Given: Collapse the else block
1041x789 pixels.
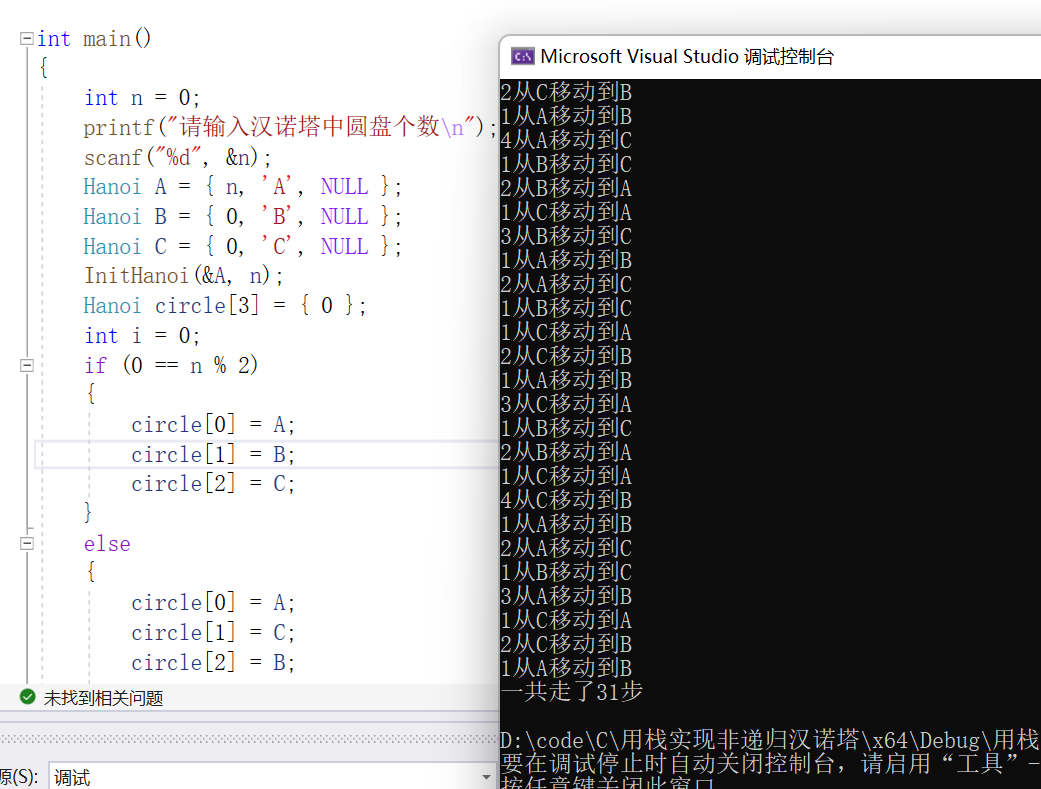Looking at the screenshot, I should 27,543.
